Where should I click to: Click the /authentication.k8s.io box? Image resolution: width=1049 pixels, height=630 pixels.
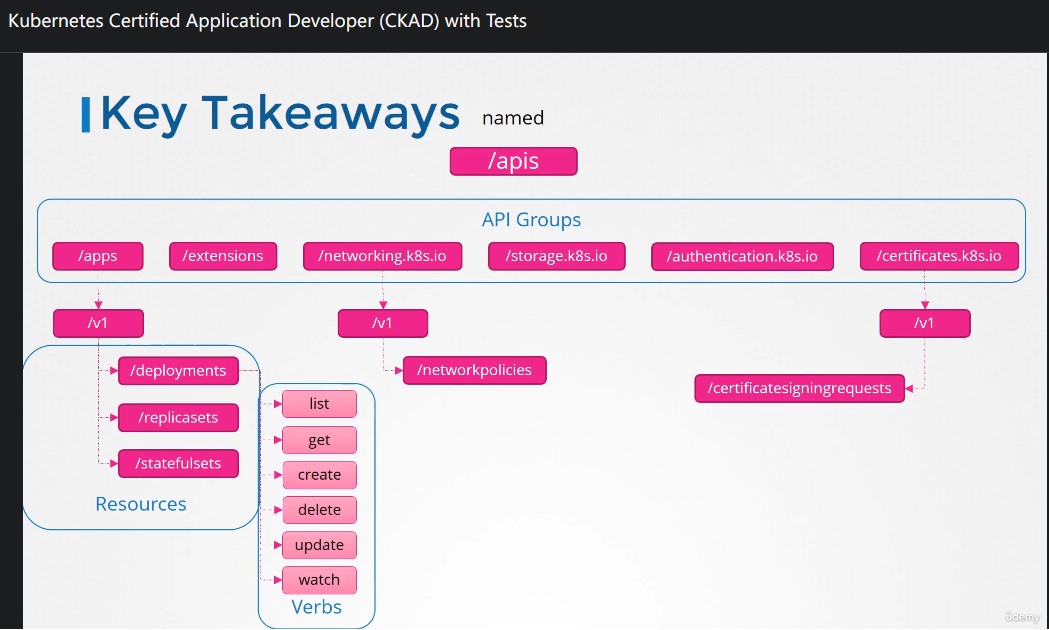click(742, 256)
